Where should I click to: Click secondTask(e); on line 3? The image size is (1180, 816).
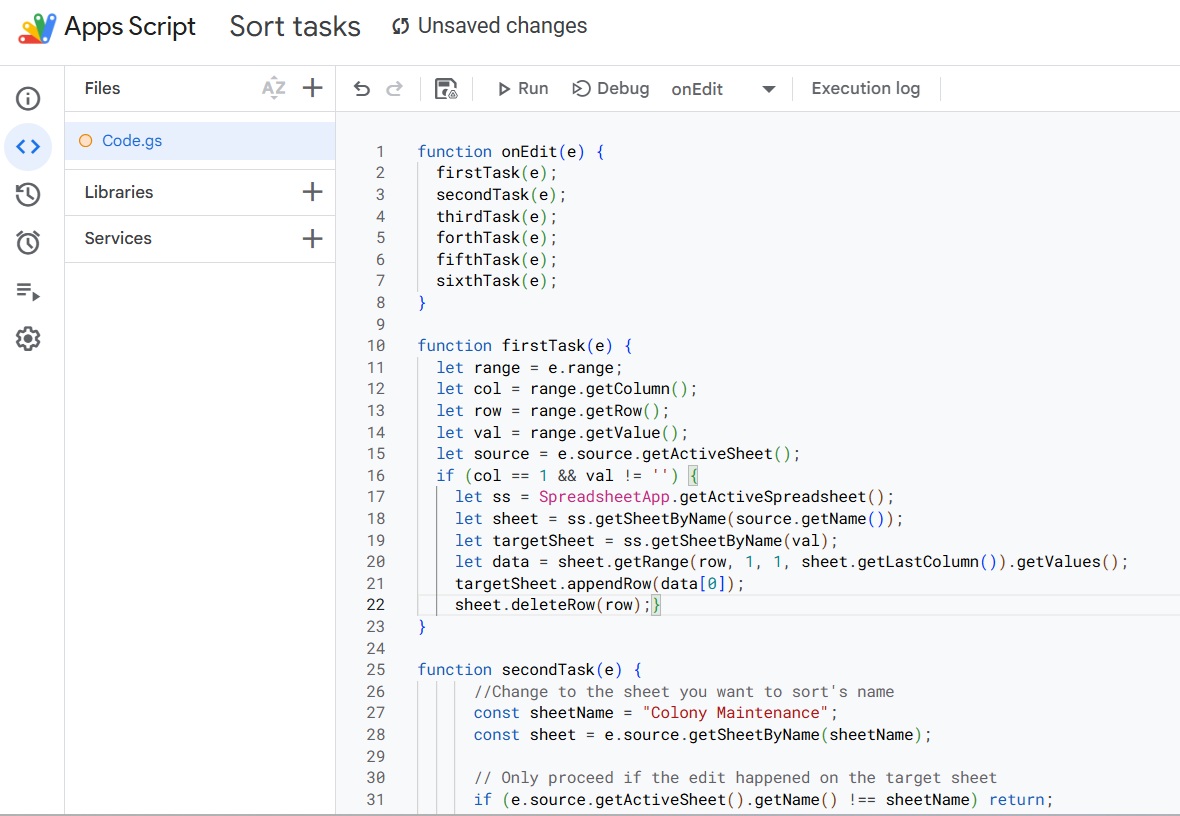pyautogui.click(x=501, y=195)
